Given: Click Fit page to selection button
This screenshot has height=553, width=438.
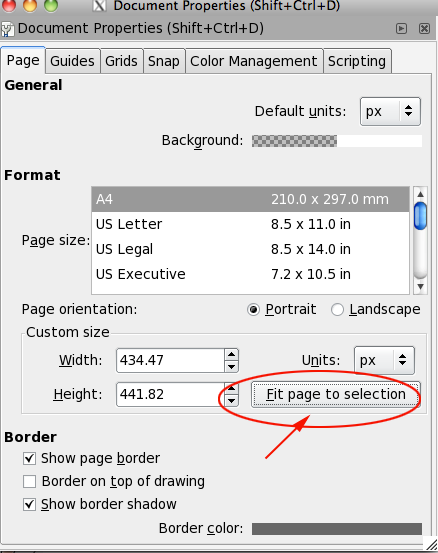Looking at the screenshot, I should pos(336,394).
